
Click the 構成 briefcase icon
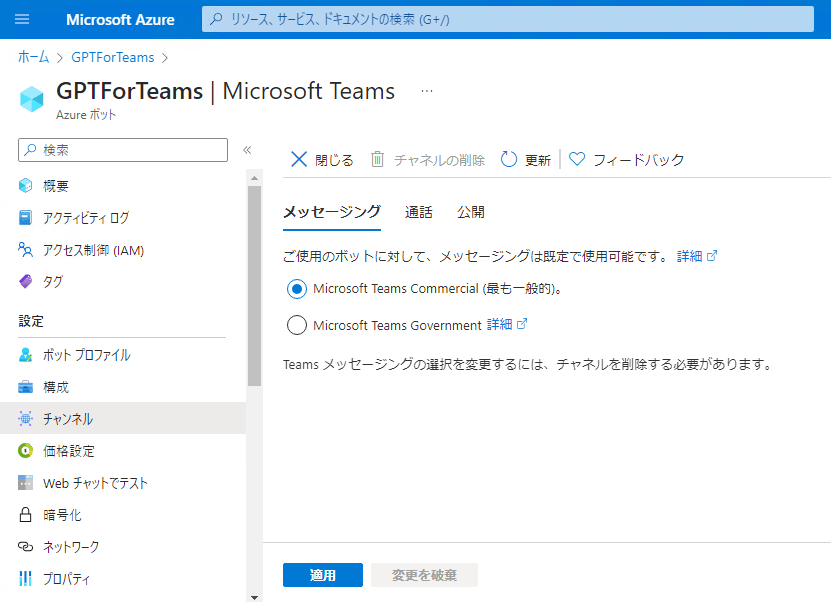25,387
